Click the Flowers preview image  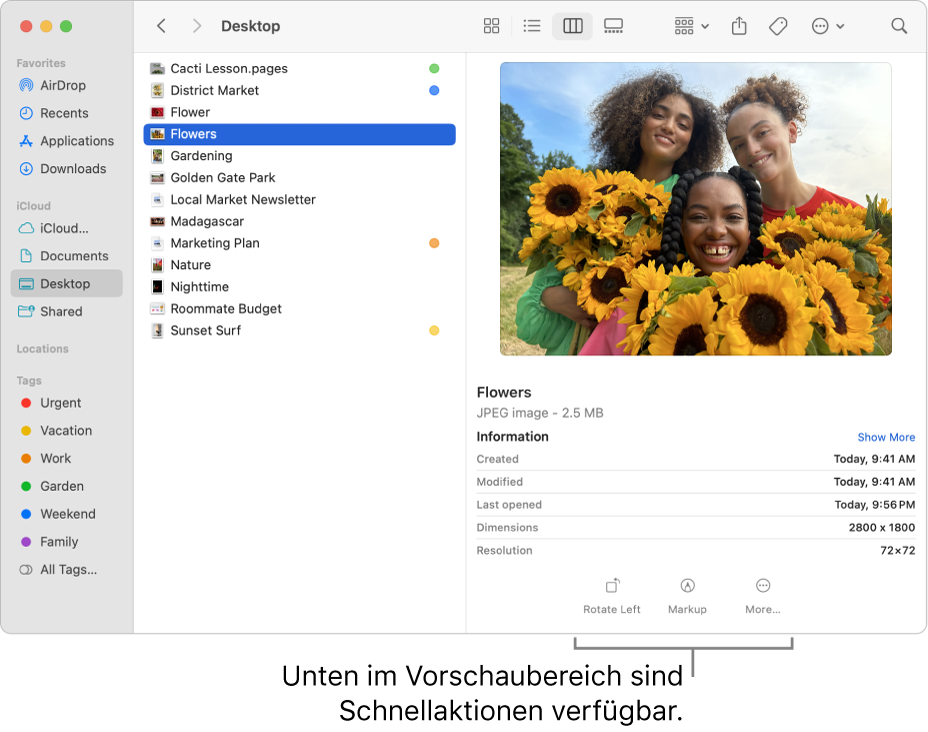click(x=695, y=209)
